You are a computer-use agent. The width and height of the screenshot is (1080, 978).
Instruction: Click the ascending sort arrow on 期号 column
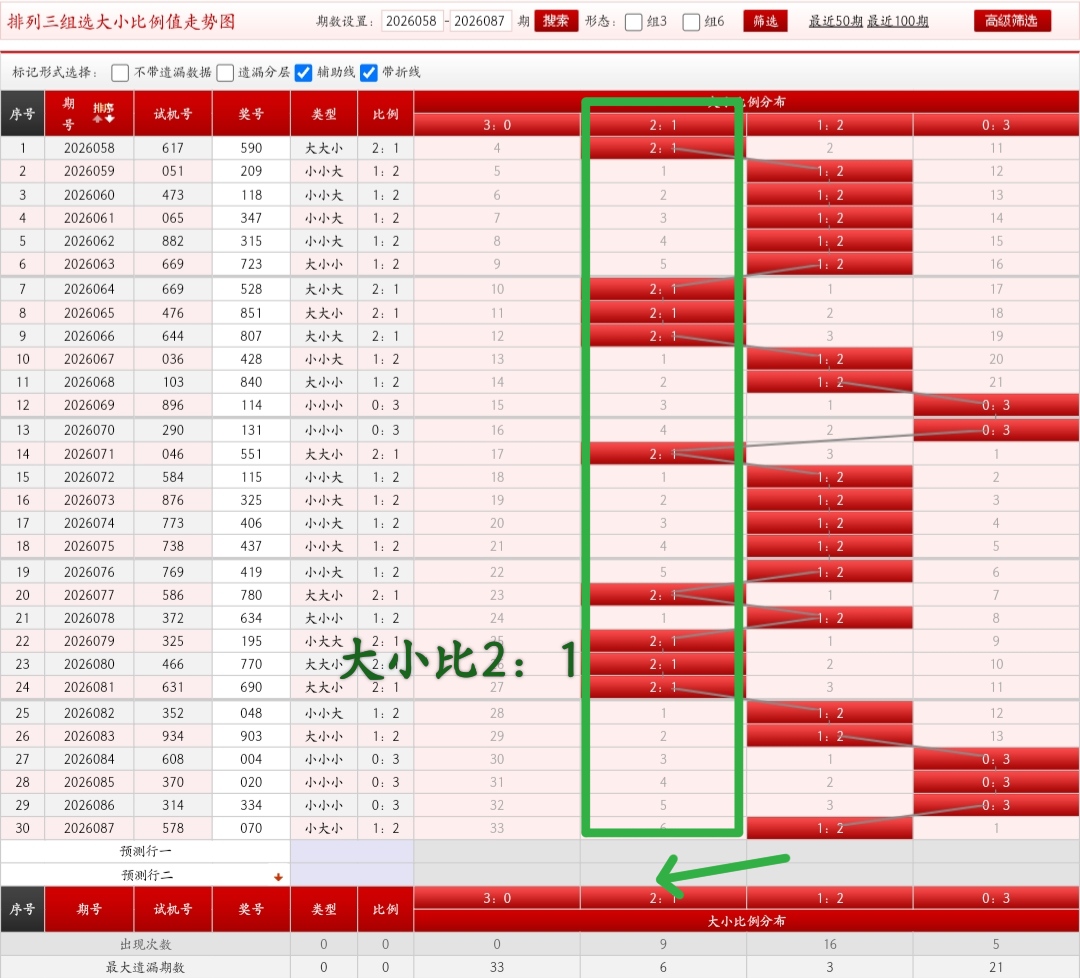point(97,119)
